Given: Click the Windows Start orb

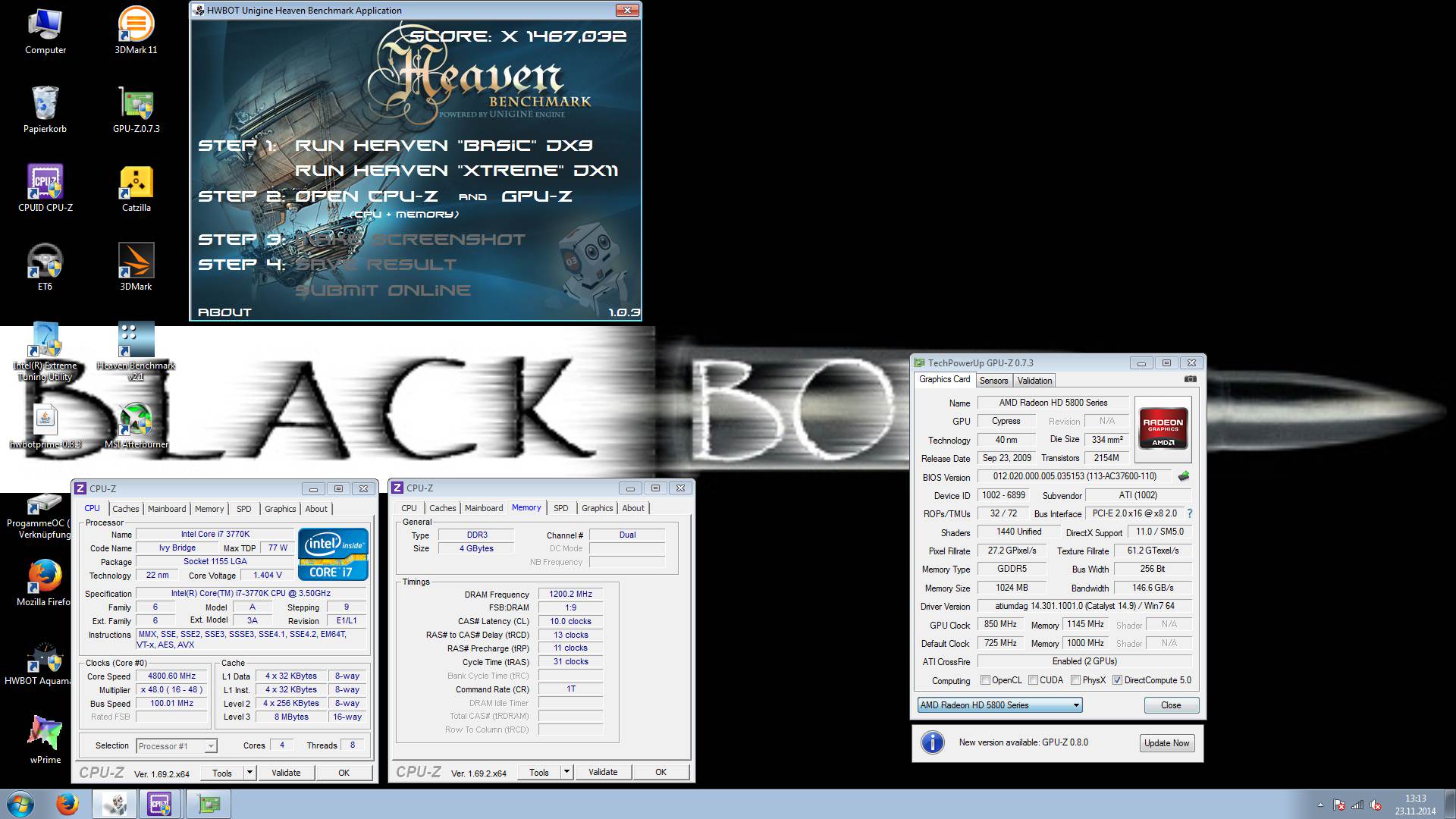Looking at the screenshot, I should [20, 804].
